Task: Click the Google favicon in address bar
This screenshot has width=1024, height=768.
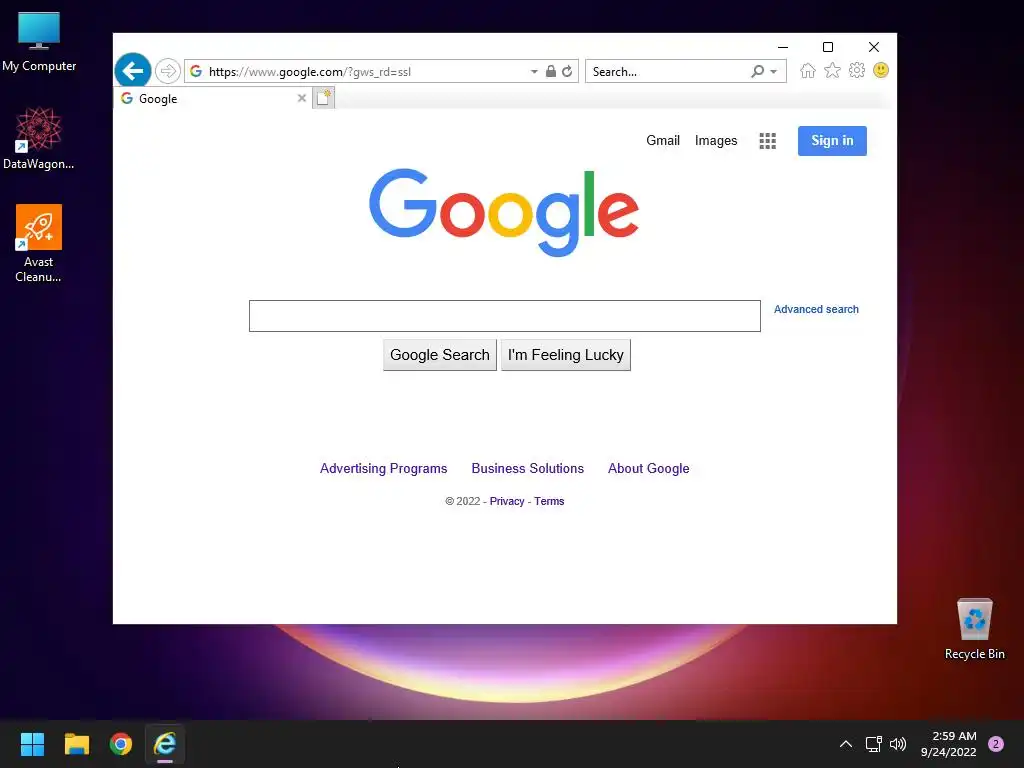Action: 196,71
